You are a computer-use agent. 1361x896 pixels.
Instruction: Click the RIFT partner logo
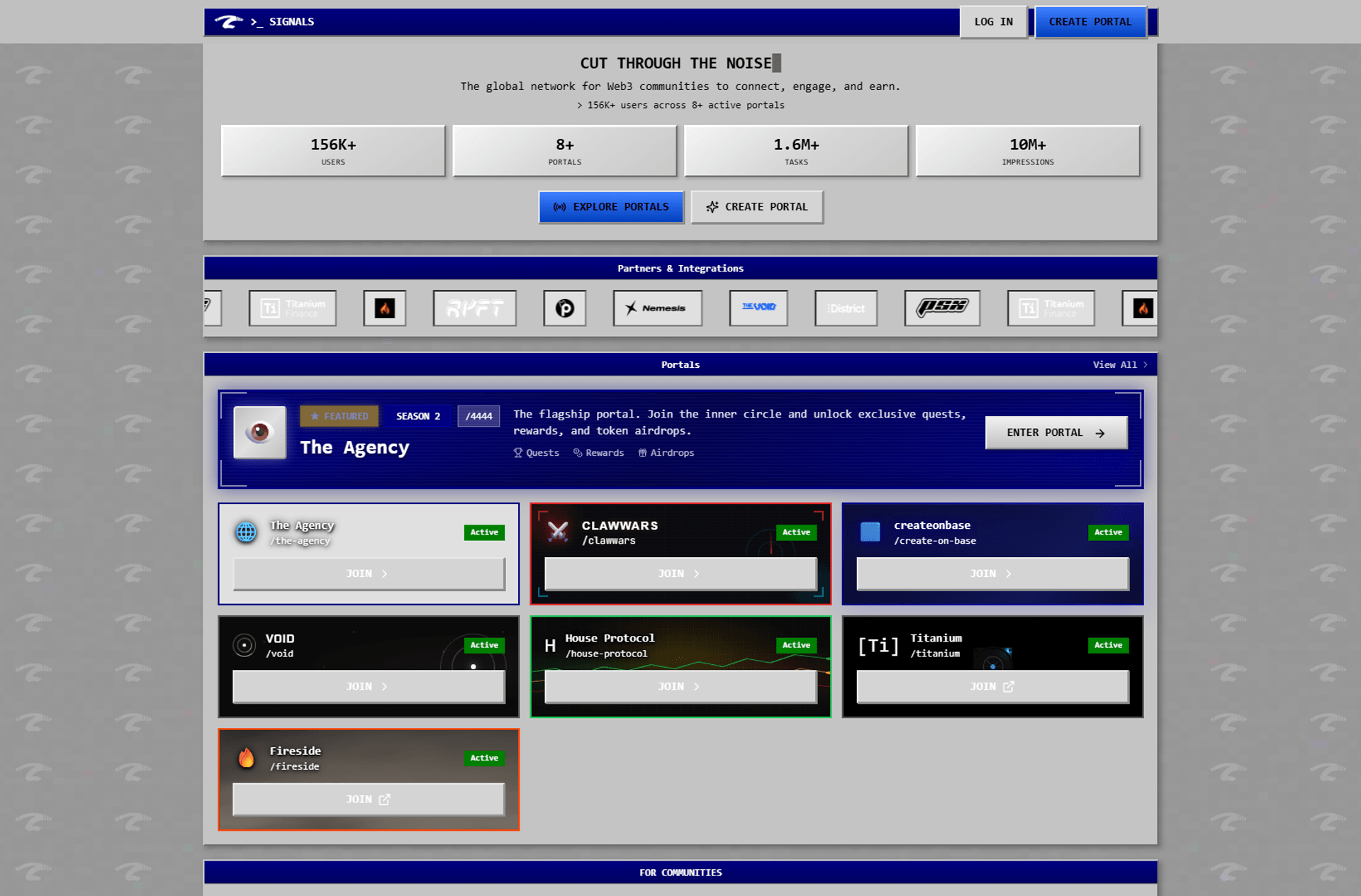click(474, 308)
